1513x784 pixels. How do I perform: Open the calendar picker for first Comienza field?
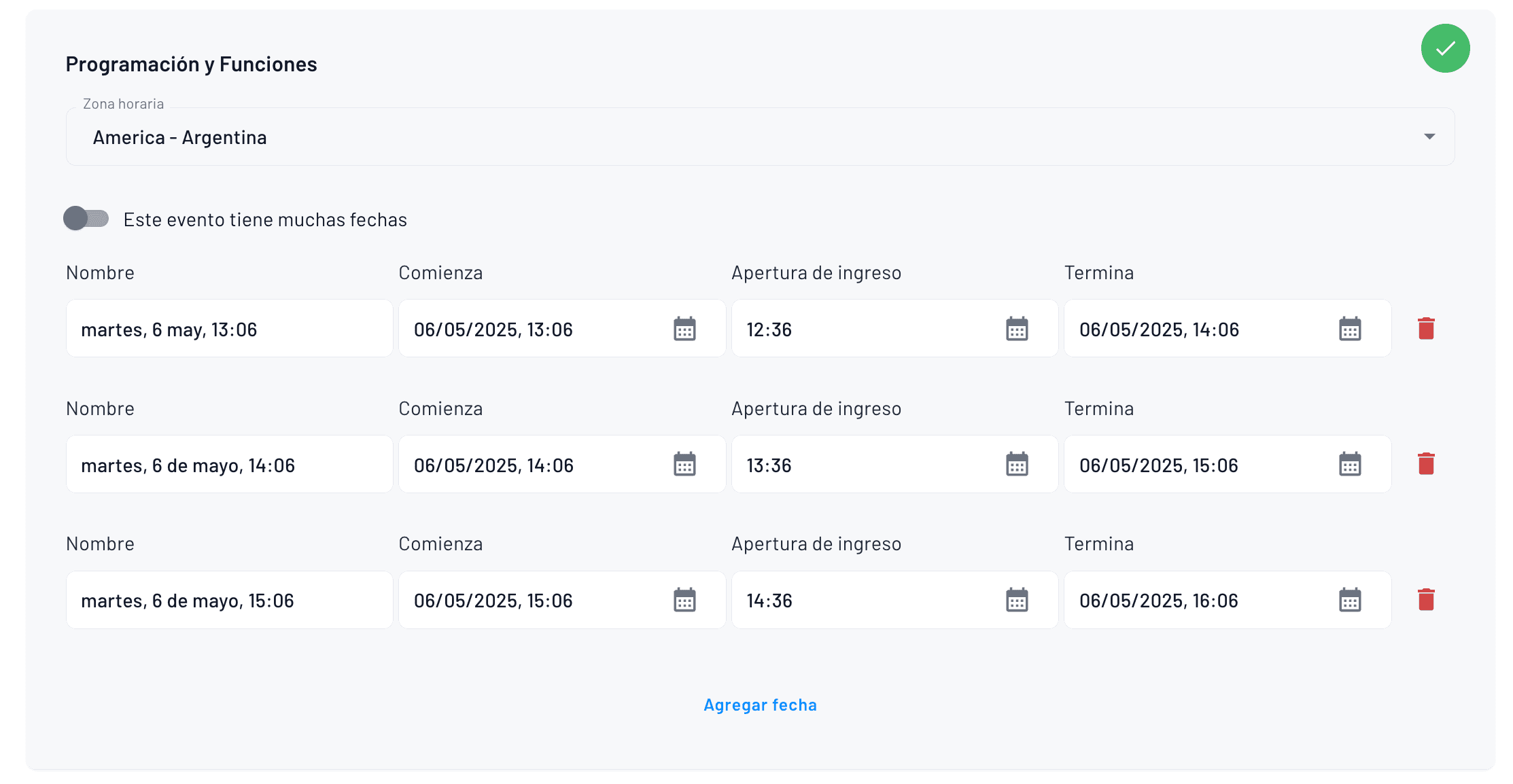(686, 329)
